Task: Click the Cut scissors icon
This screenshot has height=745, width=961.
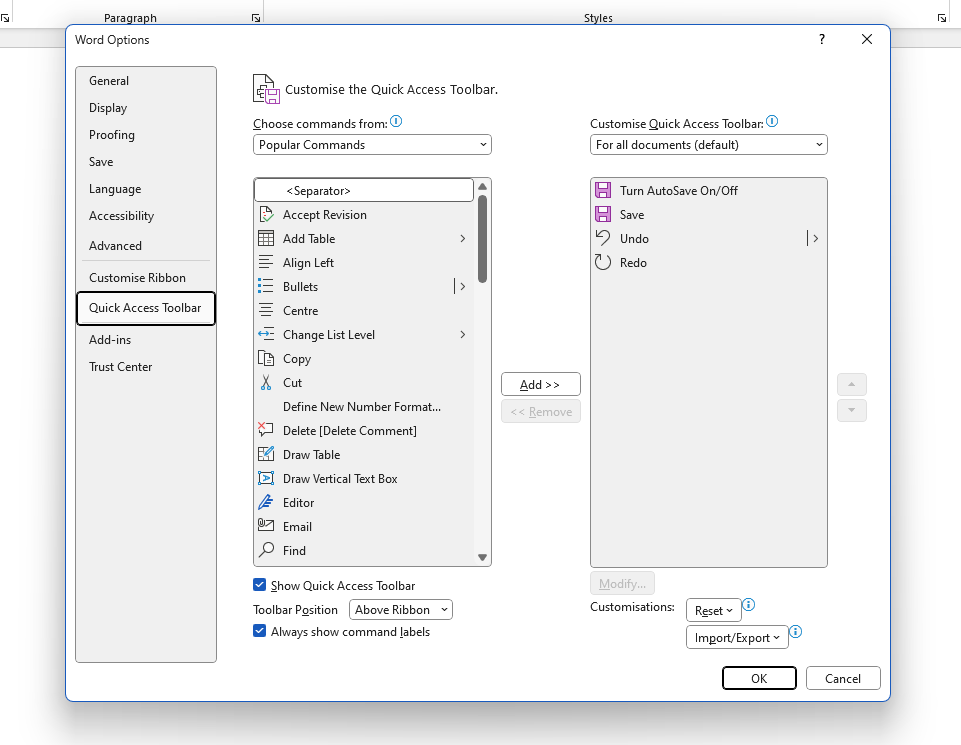Action: (x=266, y=382)
